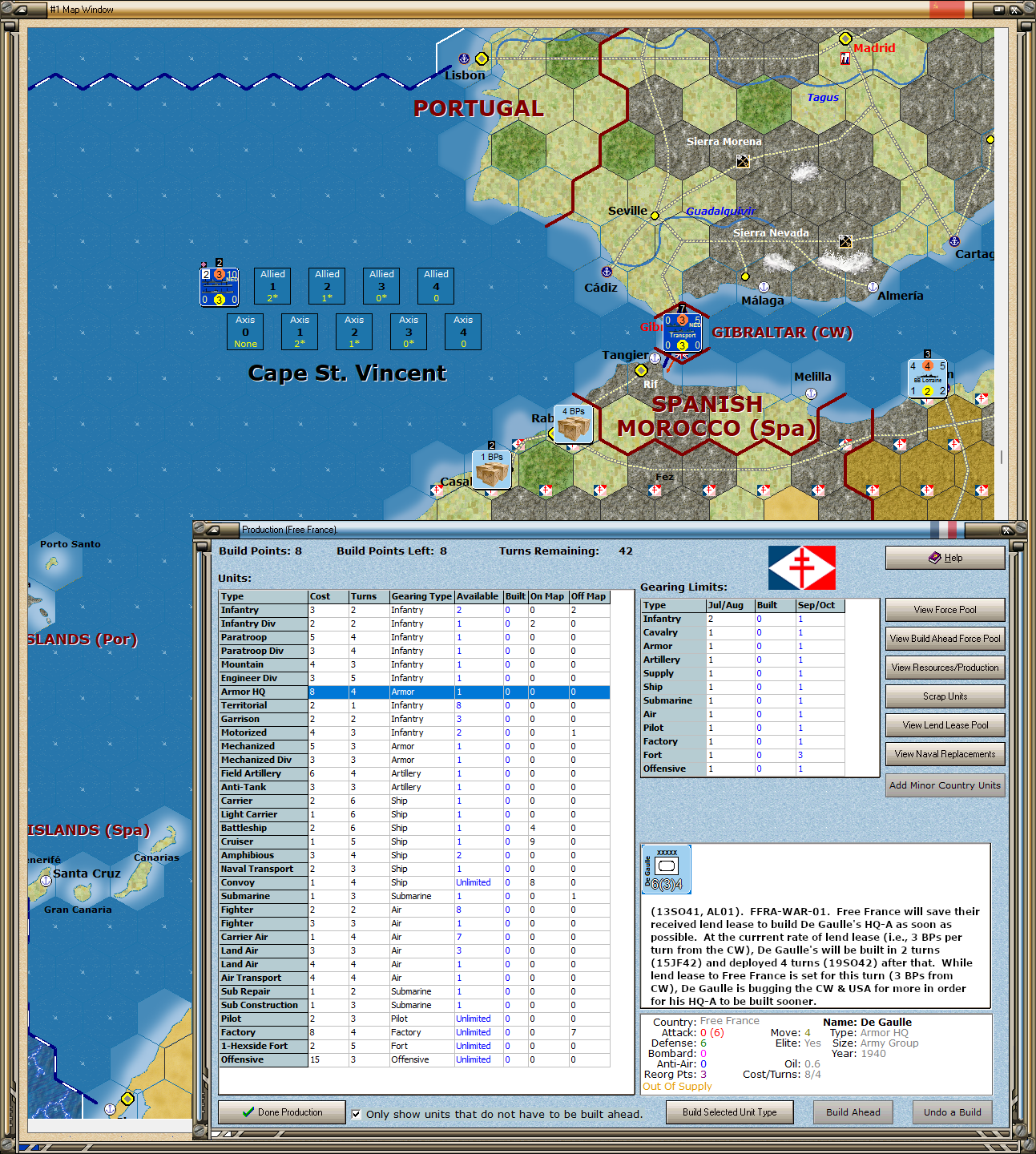Viewport: 1036px width, 1154px height.
Task: Select the Carrier Air unit row
Action: pyautogui.click(x=414, y=937)
